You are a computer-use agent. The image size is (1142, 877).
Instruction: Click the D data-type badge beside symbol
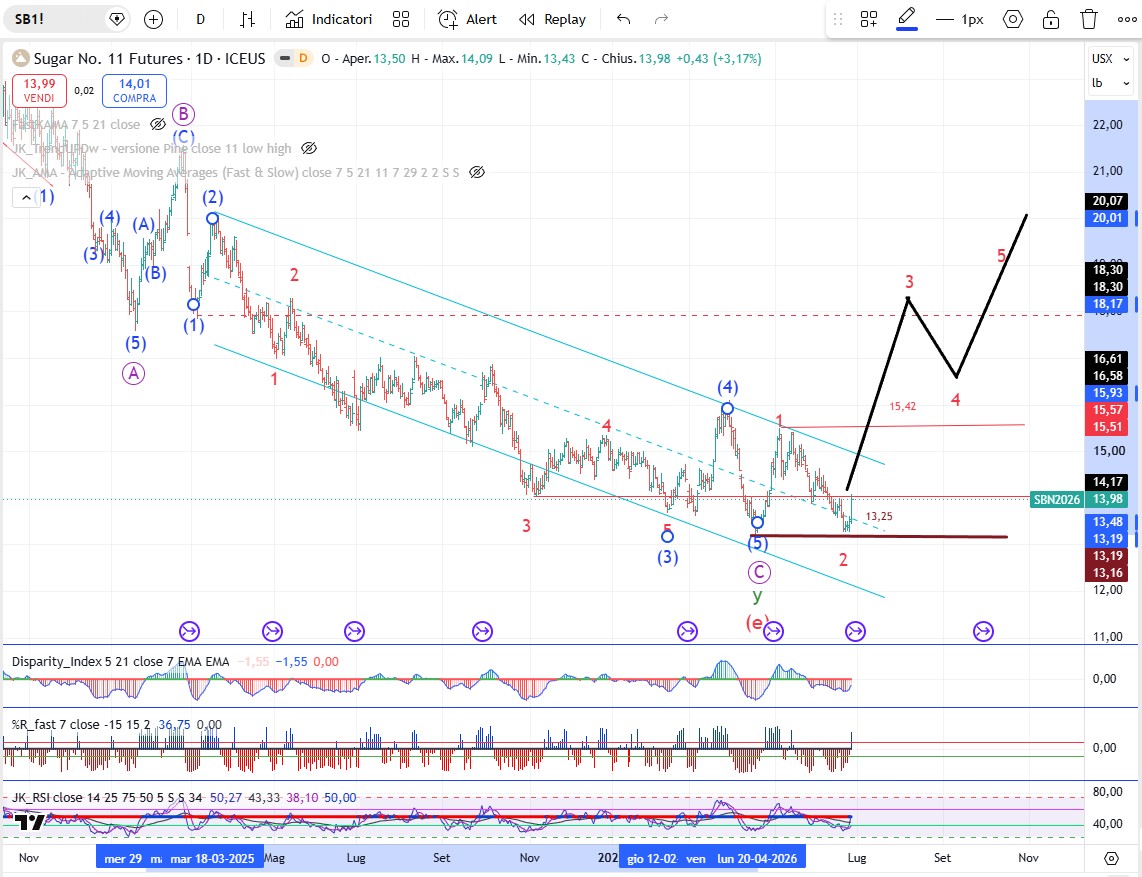point(303,59)
